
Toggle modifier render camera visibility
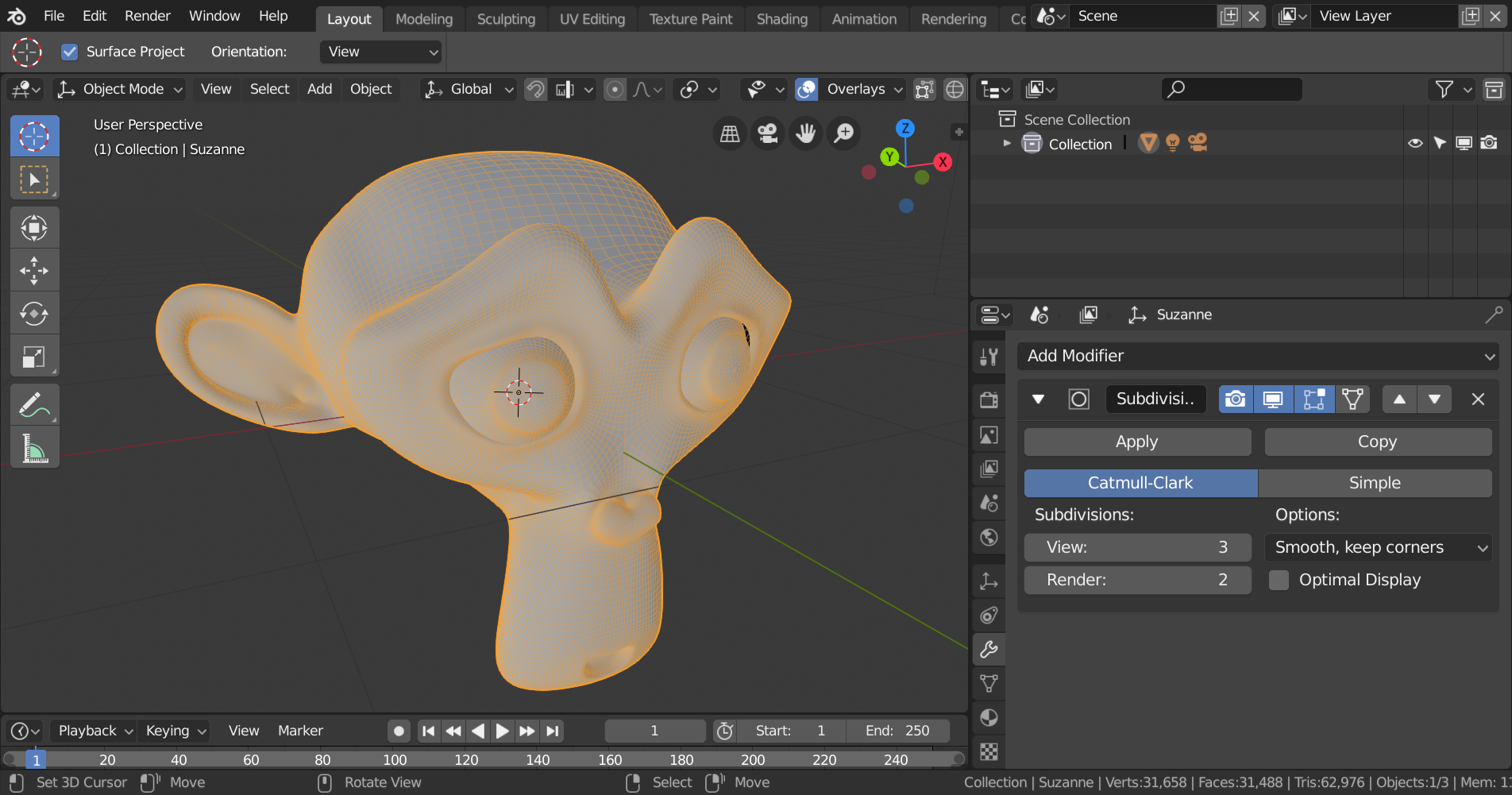1236,399
